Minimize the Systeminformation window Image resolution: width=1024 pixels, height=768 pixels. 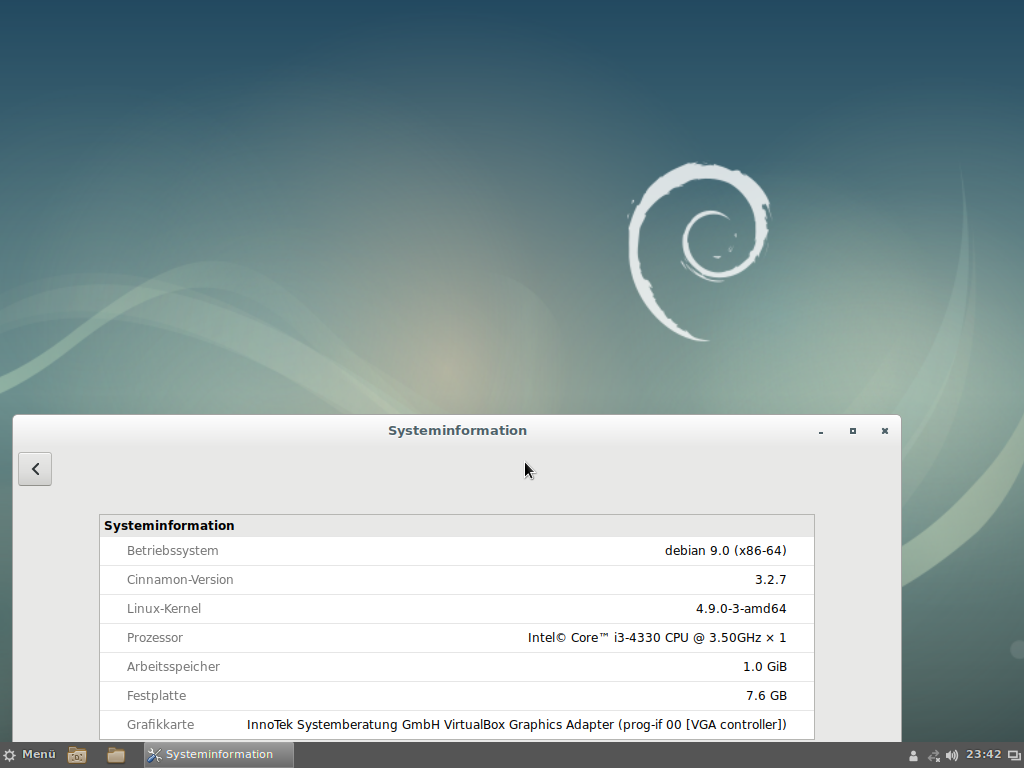click(821, 431)
